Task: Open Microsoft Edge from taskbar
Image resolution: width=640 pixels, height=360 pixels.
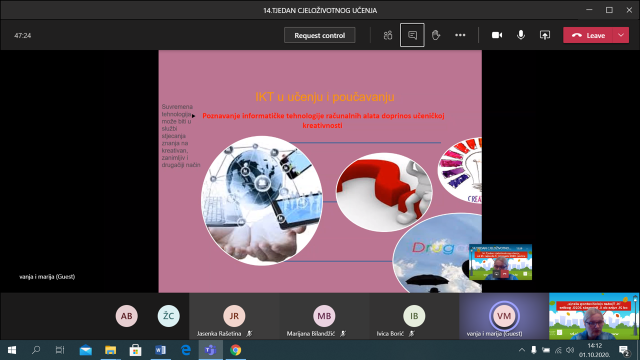Action: click(x=186, y=350)
